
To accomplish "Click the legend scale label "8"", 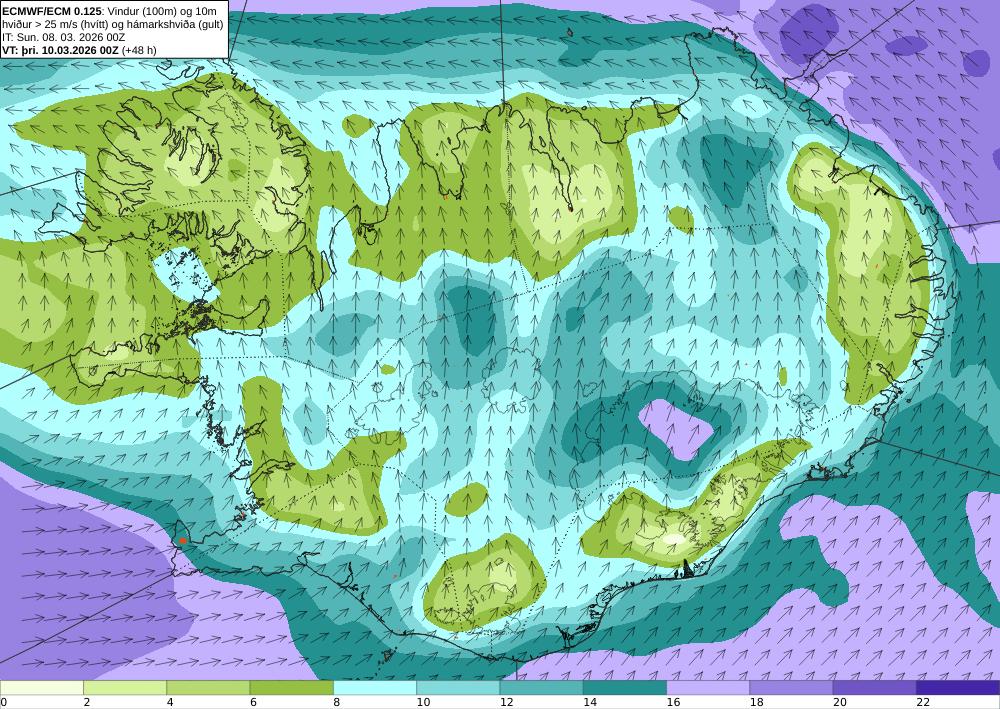I will (x=337, y=703).
